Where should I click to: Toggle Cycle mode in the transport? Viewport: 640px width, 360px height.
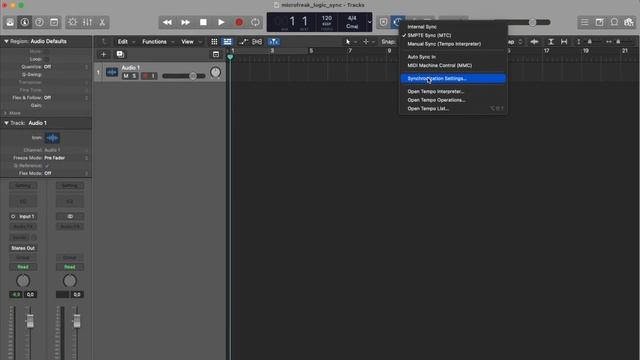click(x=255, y=22)
